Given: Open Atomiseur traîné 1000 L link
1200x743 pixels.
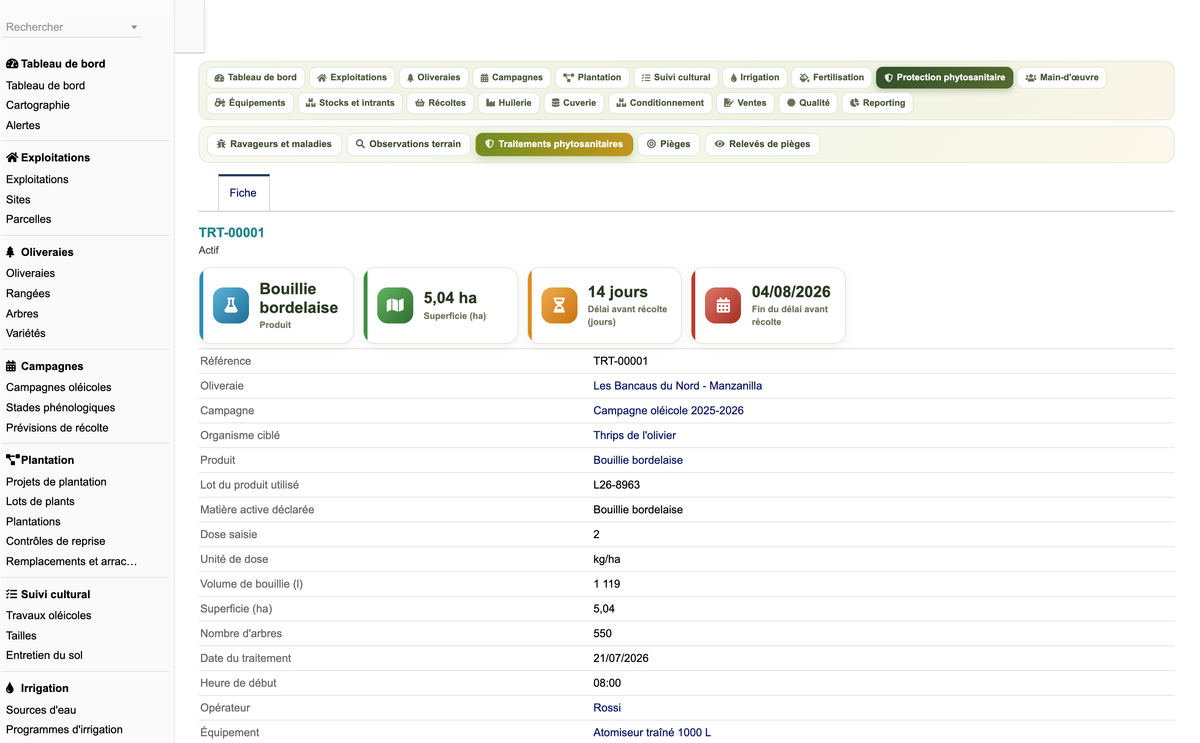Looking at the screenshot, I should (x=652, y=733).
